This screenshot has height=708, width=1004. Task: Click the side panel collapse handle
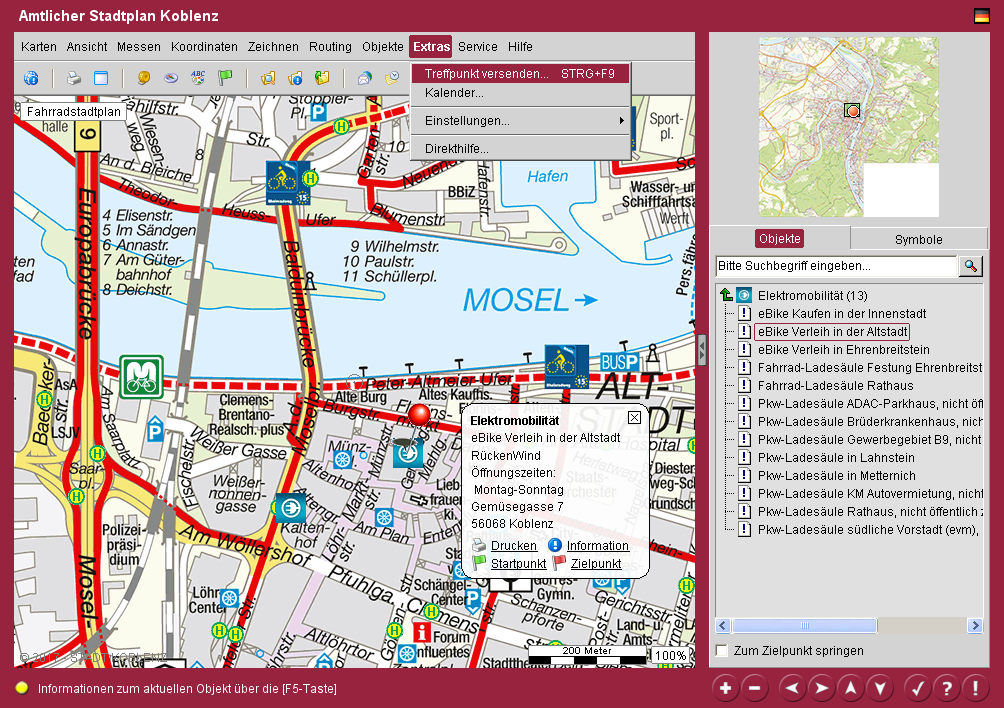[702, 349]
